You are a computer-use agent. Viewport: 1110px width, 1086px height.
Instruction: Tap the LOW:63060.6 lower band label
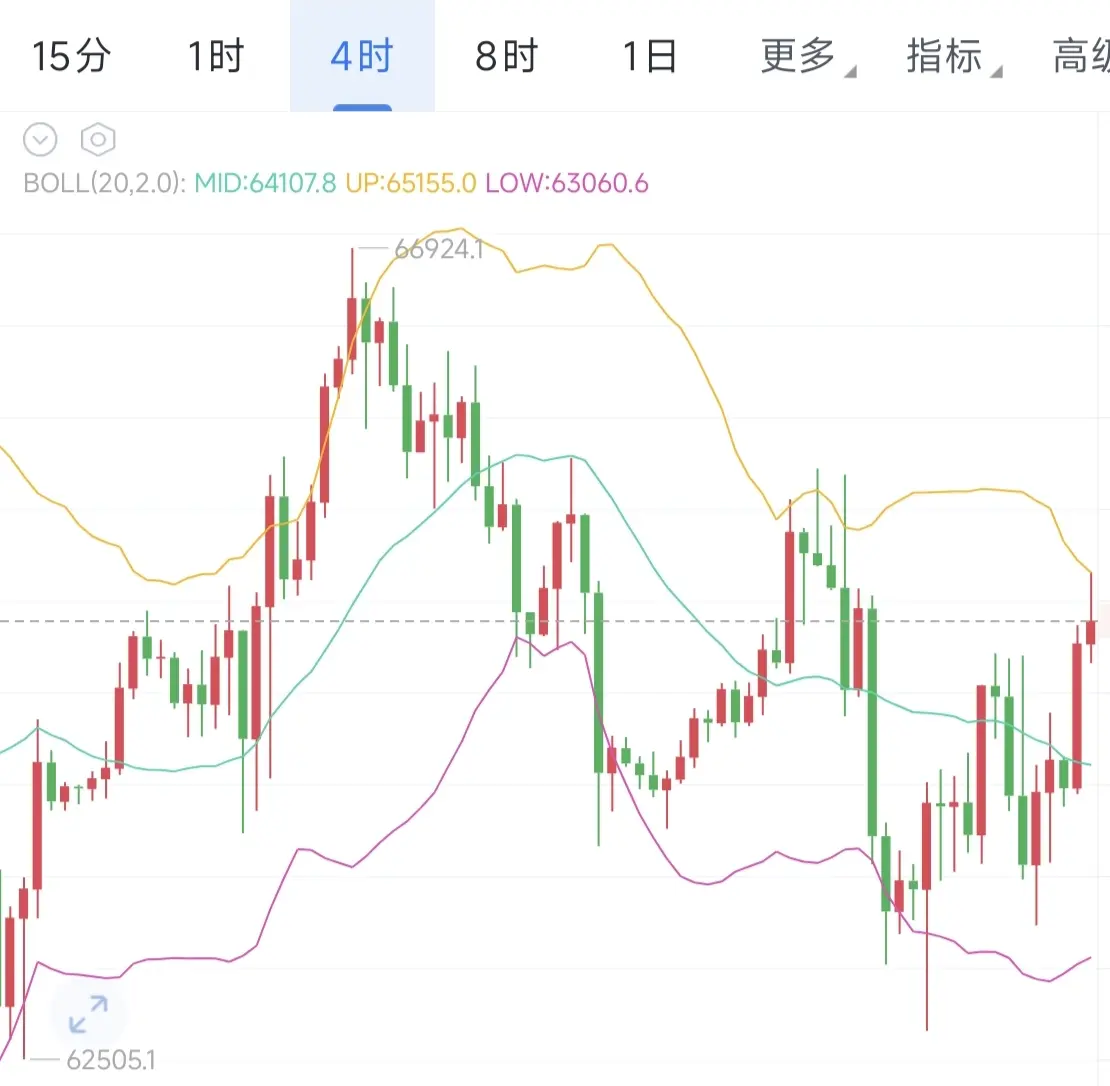pos(567,183)
